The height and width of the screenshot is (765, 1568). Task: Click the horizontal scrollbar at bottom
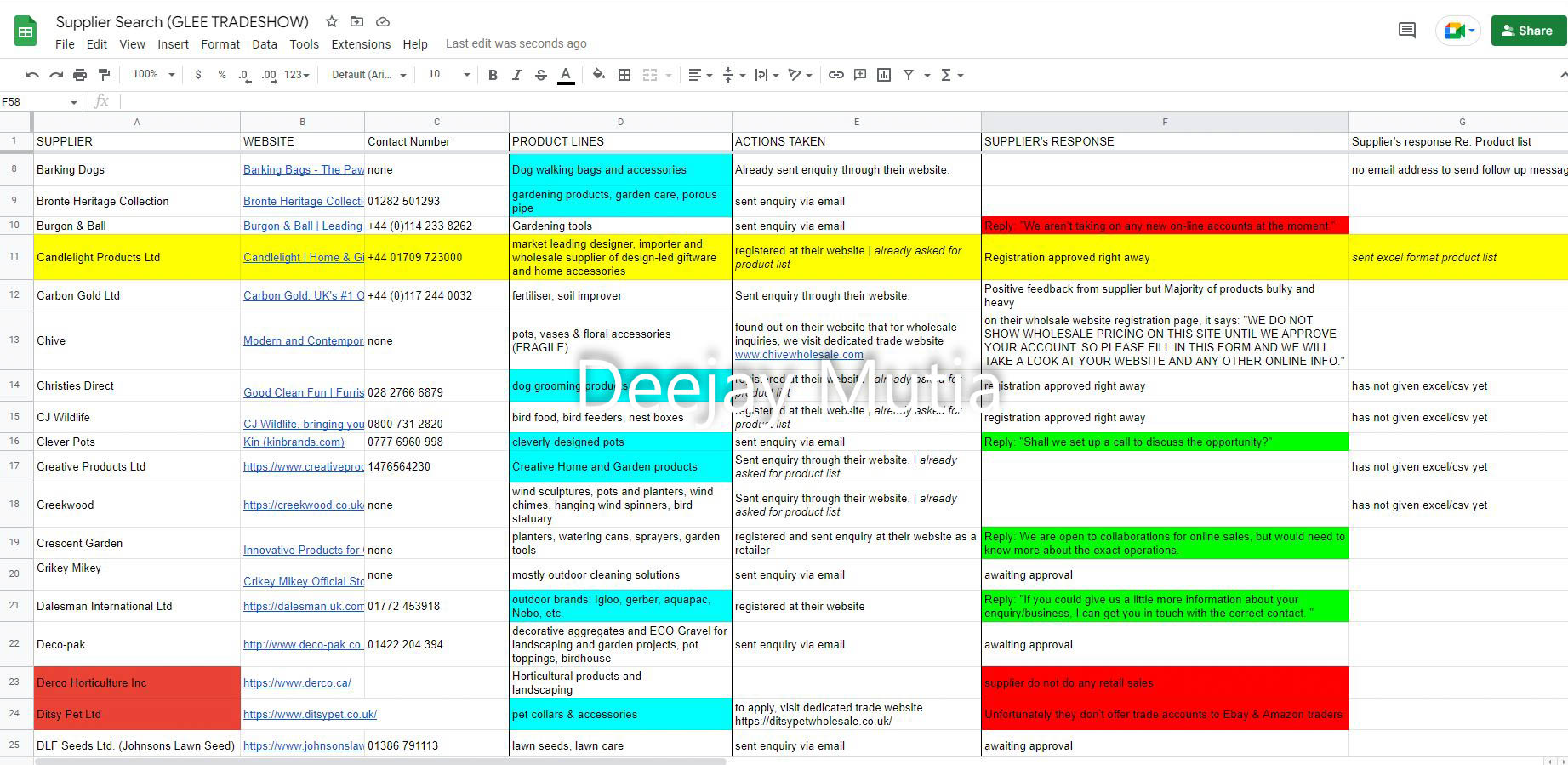click(x=379, y=761)
